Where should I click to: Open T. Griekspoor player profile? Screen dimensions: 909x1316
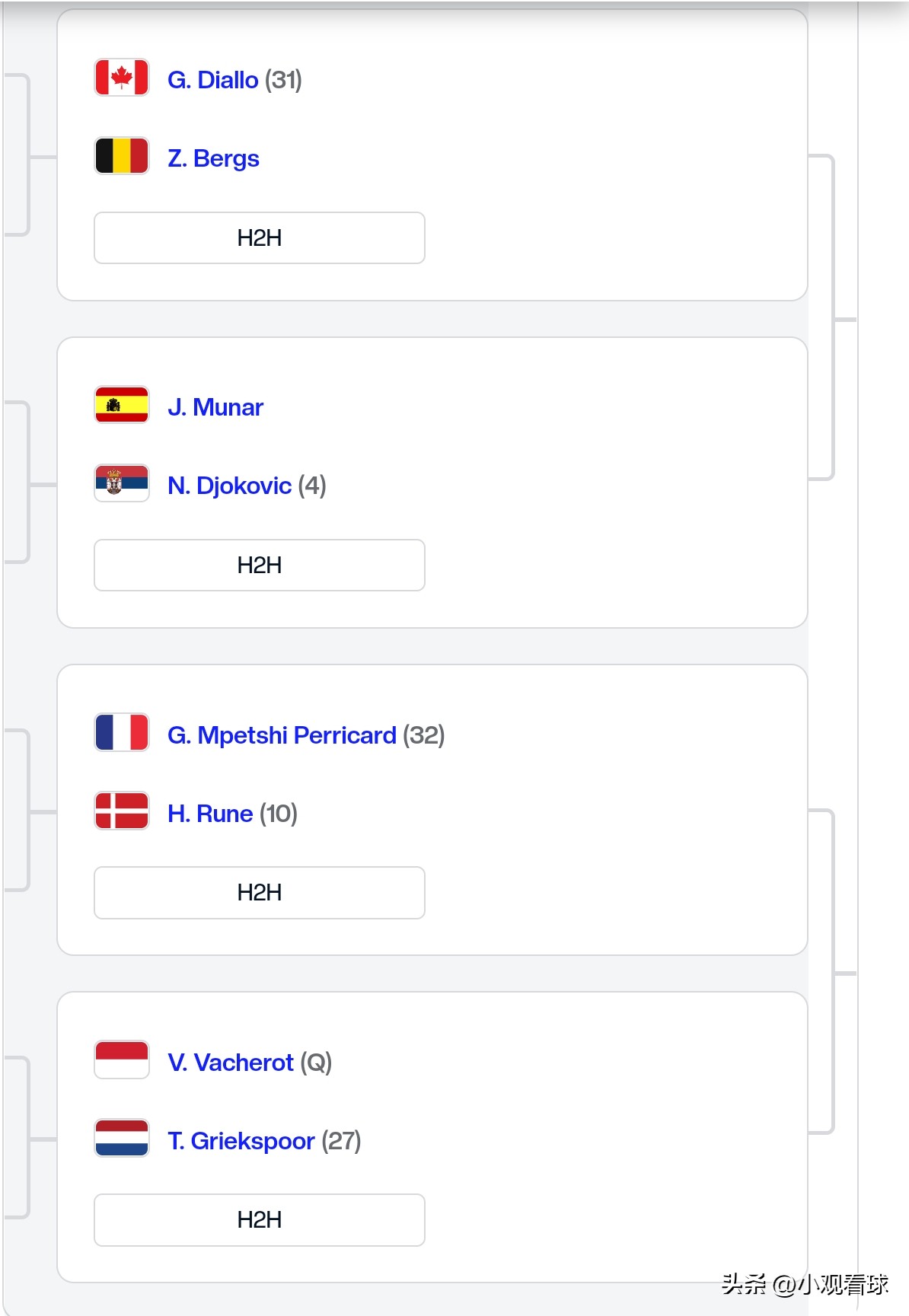tap(241, 1141)
